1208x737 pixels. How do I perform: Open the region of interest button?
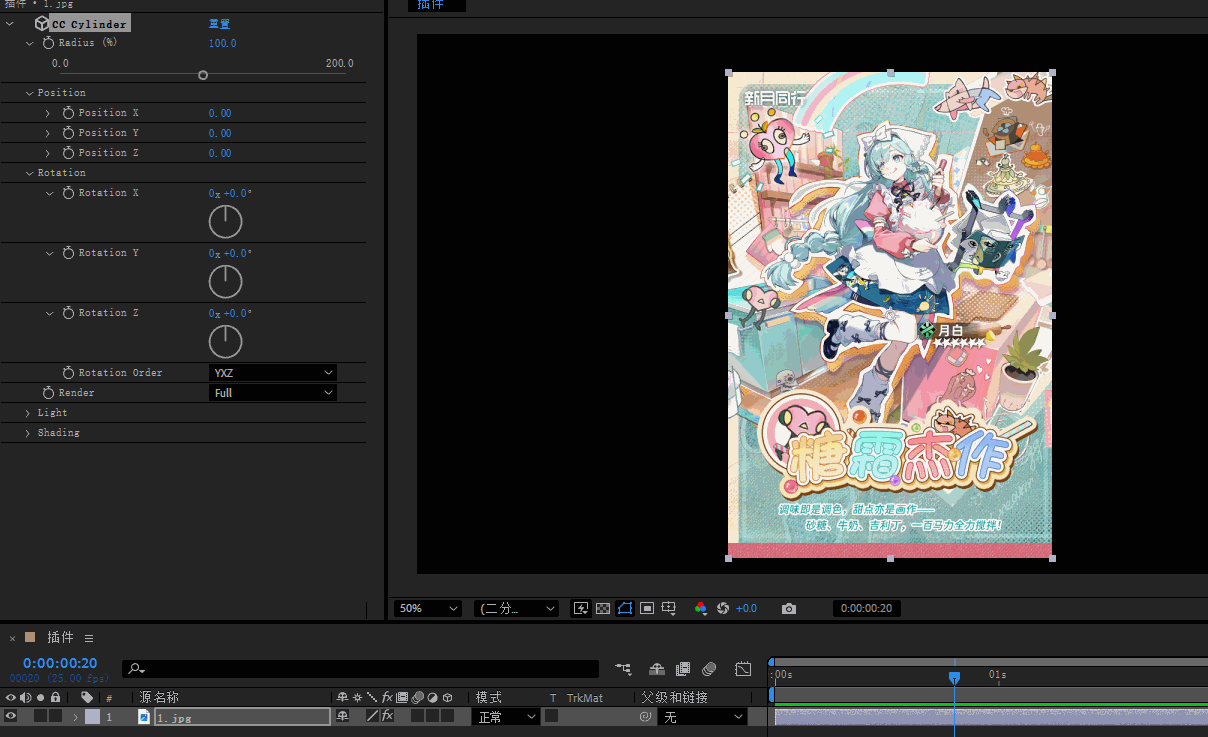647,608
